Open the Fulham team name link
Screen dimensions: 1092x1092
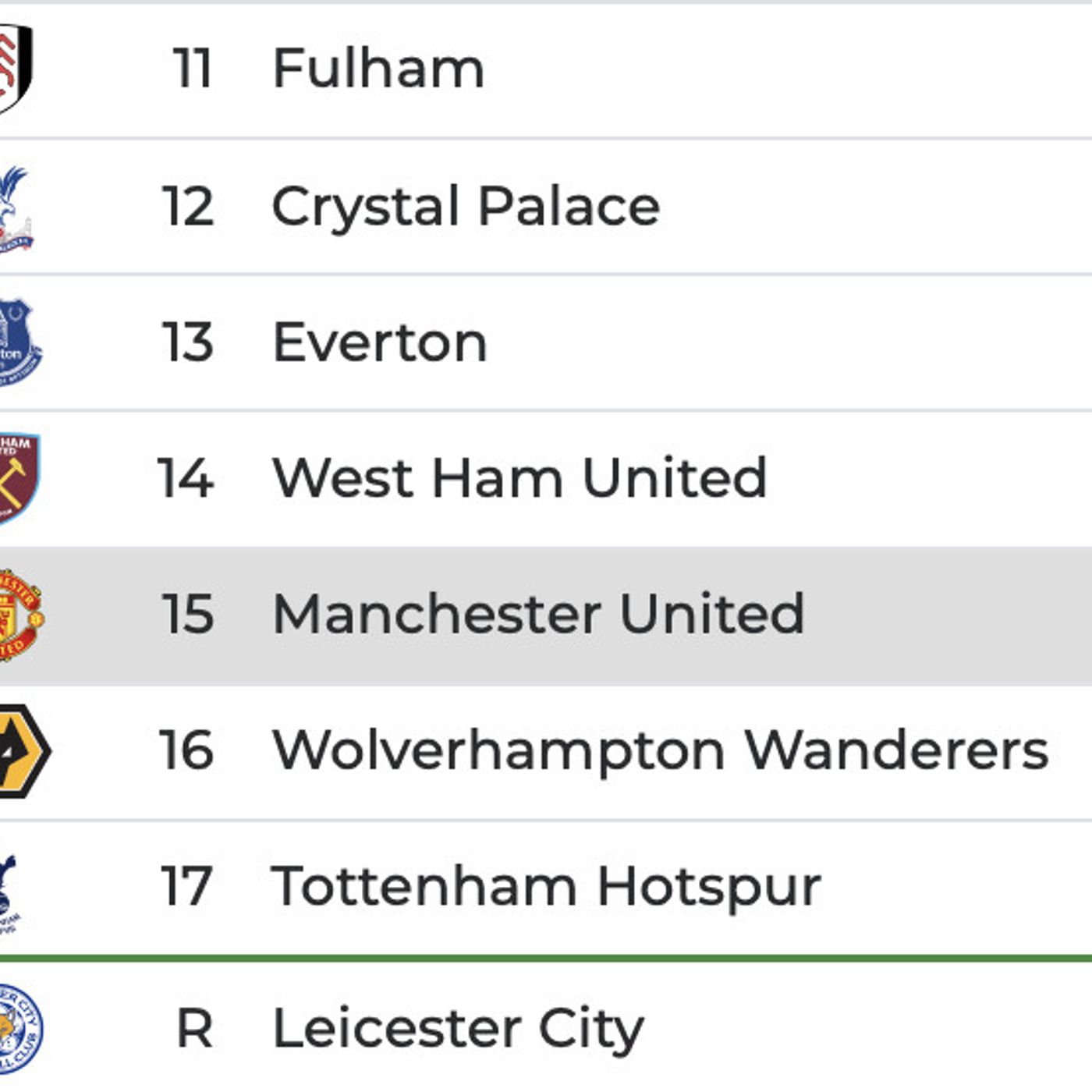tap(378, 69)
